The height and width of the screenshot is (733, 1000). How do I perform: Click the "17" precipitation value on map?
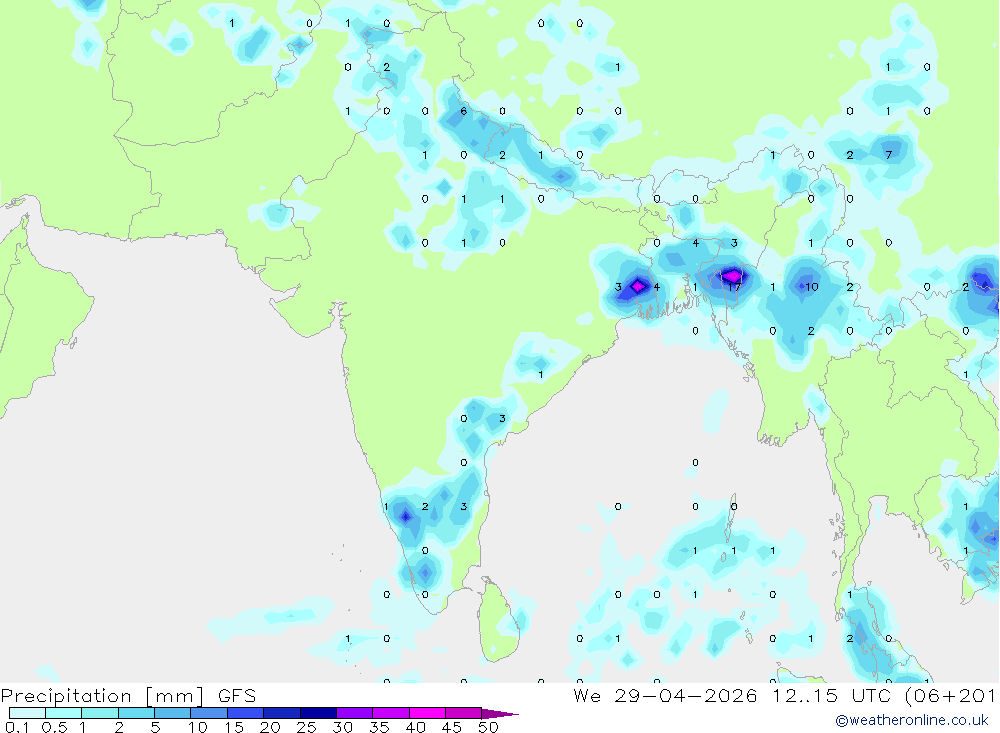point(734,288)
